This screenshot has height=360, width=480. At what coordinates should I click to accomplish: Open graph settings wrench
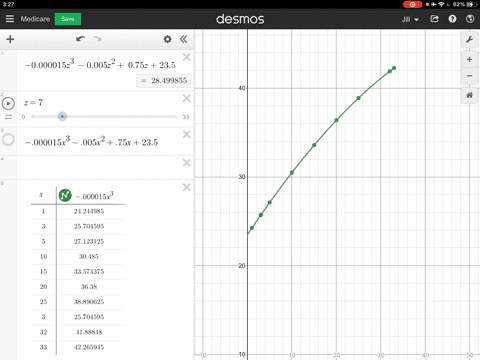click(x=469, y=40)
